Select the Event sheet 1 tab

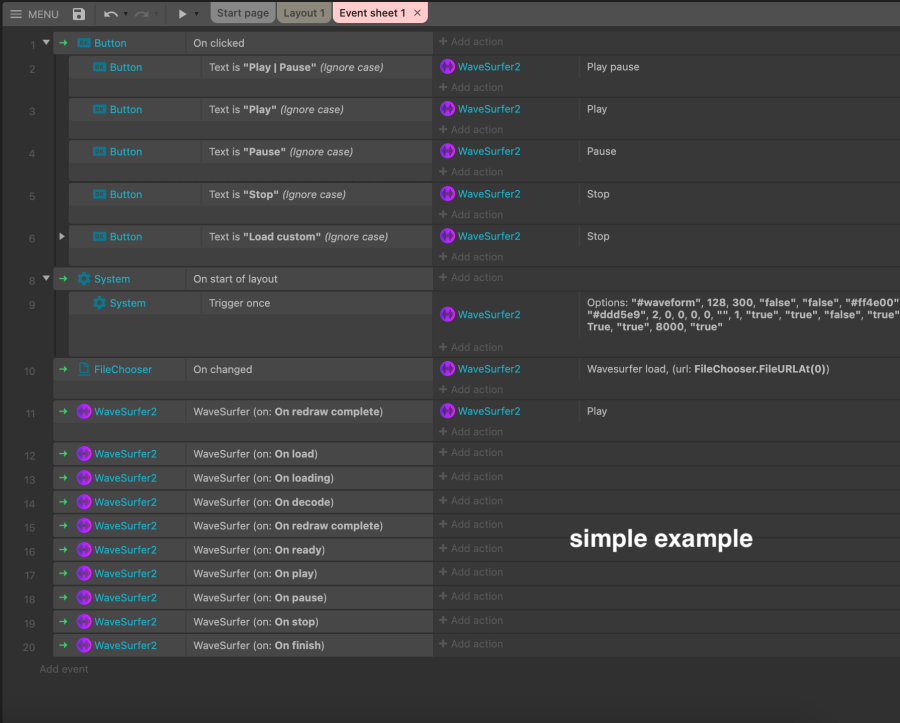click(x=372, y=13)
